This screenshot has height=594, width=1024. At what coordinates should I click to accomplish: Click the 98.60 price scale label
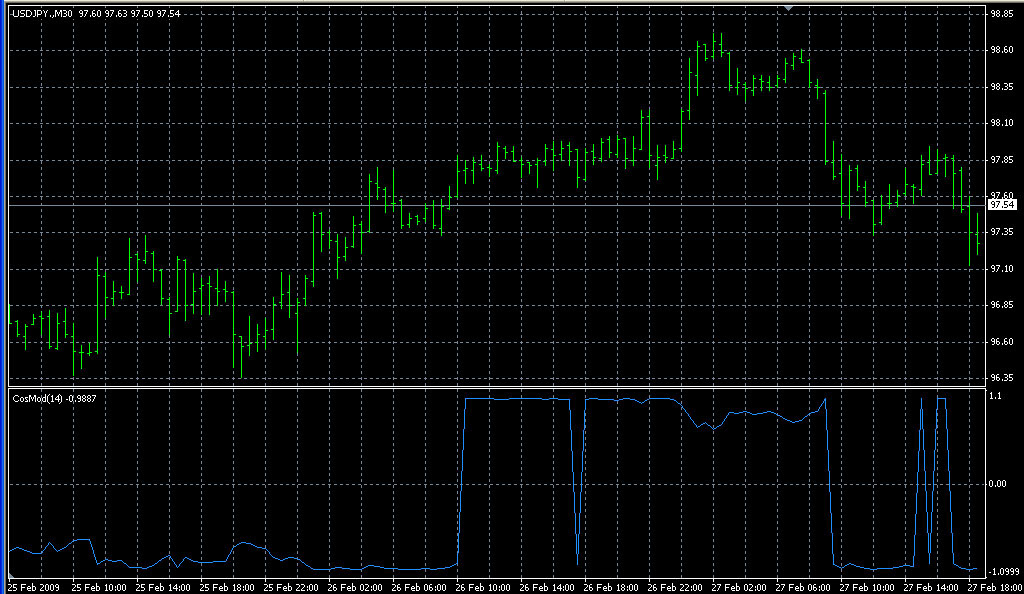click(1002, 50)
